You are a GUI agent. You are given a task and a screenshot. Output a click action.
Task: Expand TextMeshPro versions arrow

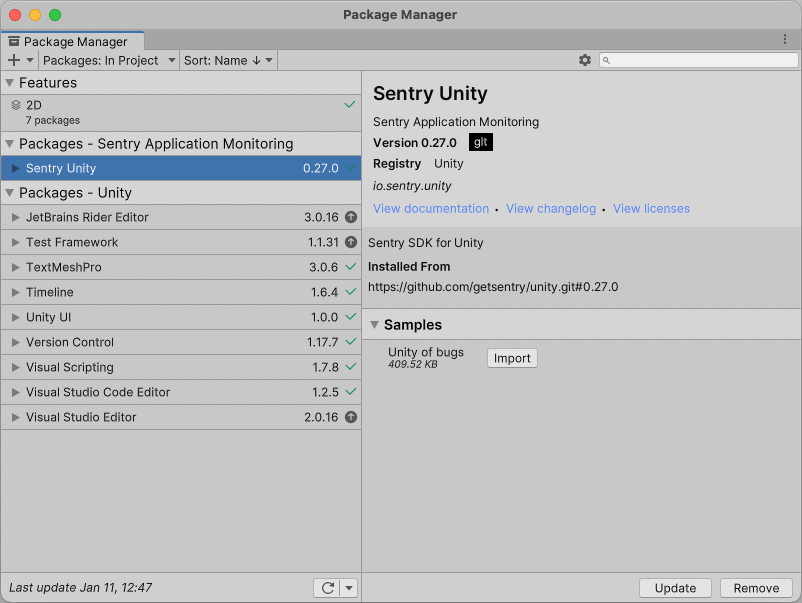click(x=15, y=267)
